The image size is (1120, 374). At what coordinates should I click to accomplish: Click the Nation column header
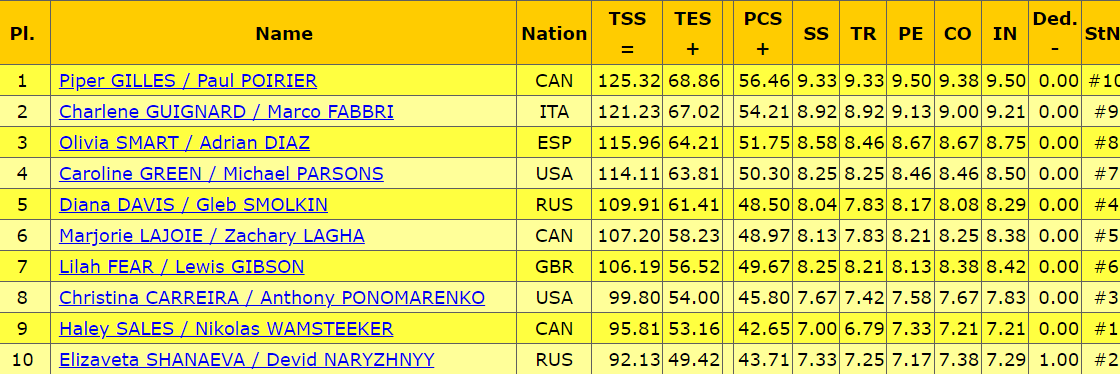pos(554,34)
